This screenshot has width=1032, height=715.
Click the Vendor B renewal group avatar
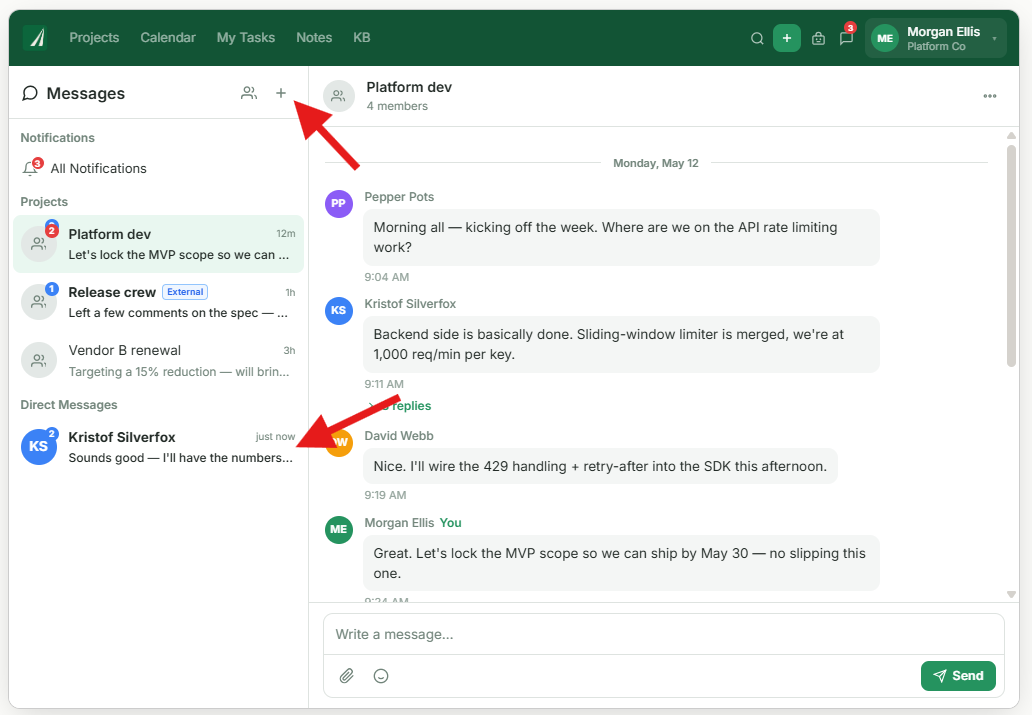click(x=39, y=360)
